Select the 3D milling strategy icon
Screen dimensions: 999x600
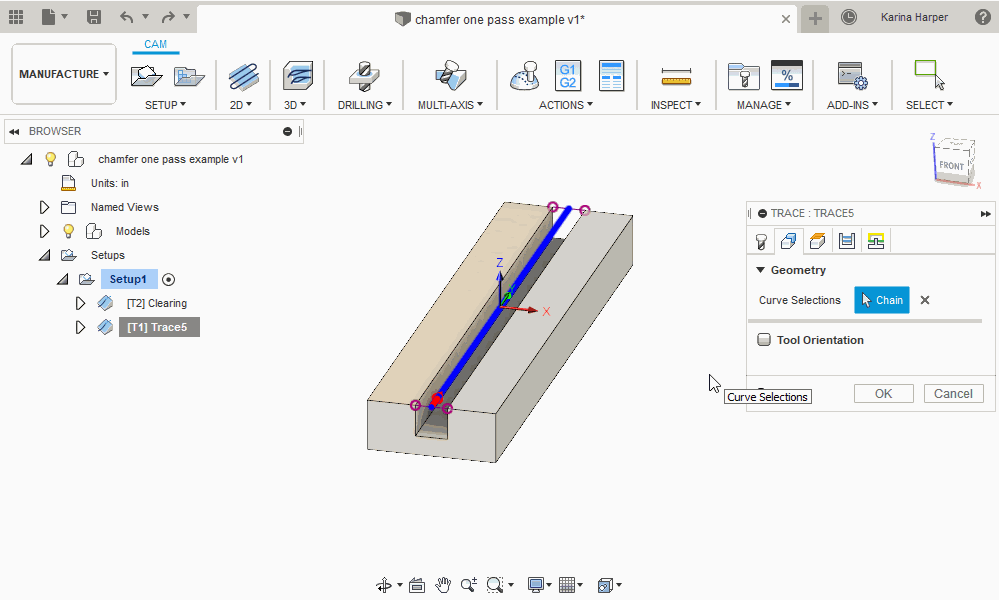pyautogui.click(x=298, y=76)
